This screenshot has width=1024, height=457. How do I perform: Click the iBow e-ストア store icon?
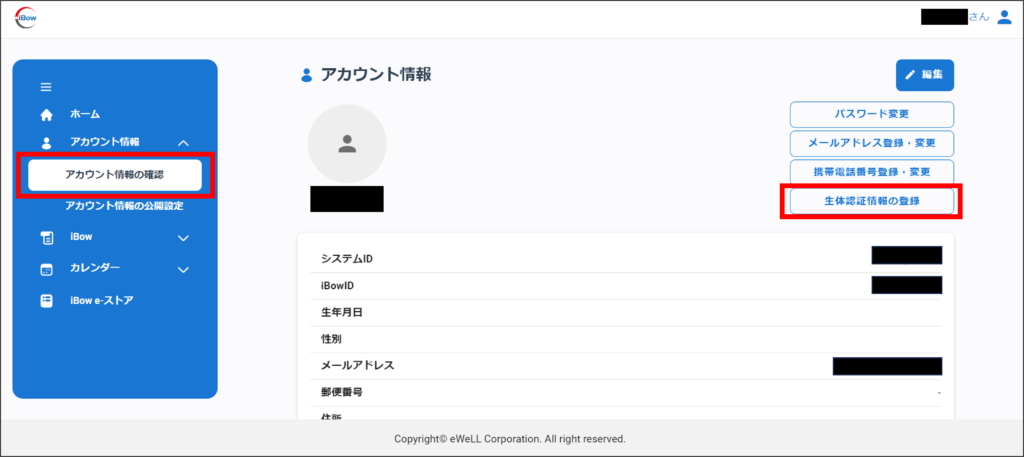click(46, 300)
